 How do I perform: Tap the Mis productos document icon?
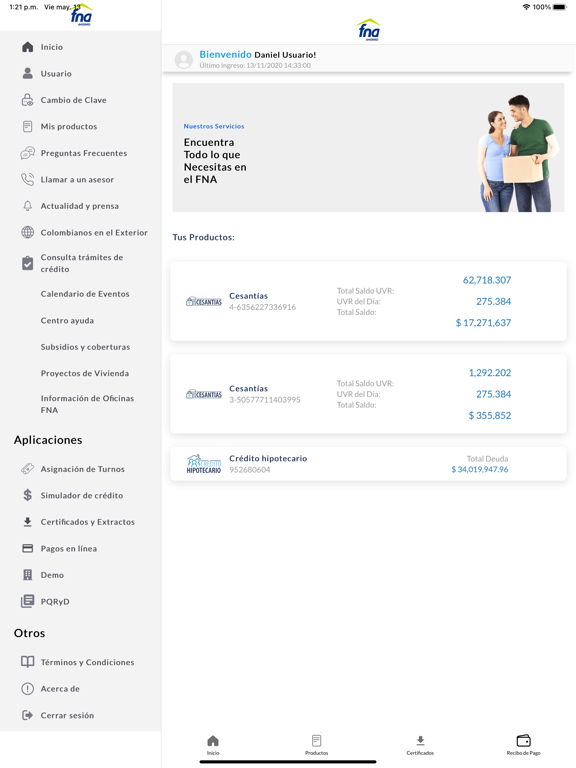click(x=27, y=126)
